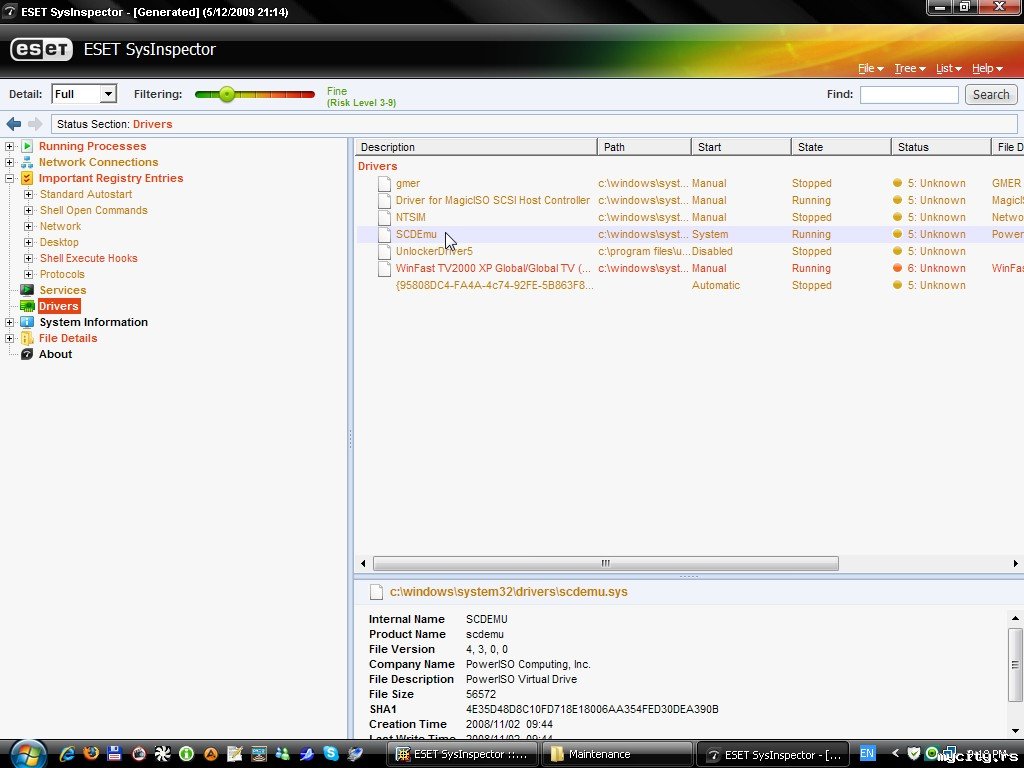Click the Network Connections tree icon
The image size is (1024, 768).
click(x=27, y=162)
